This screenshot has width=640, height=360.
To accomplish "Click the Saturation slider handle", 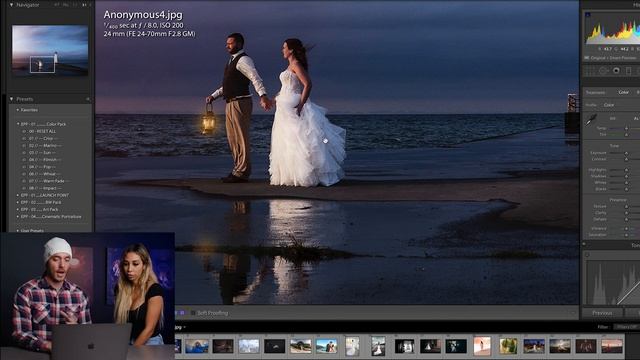I will (627, 235).
